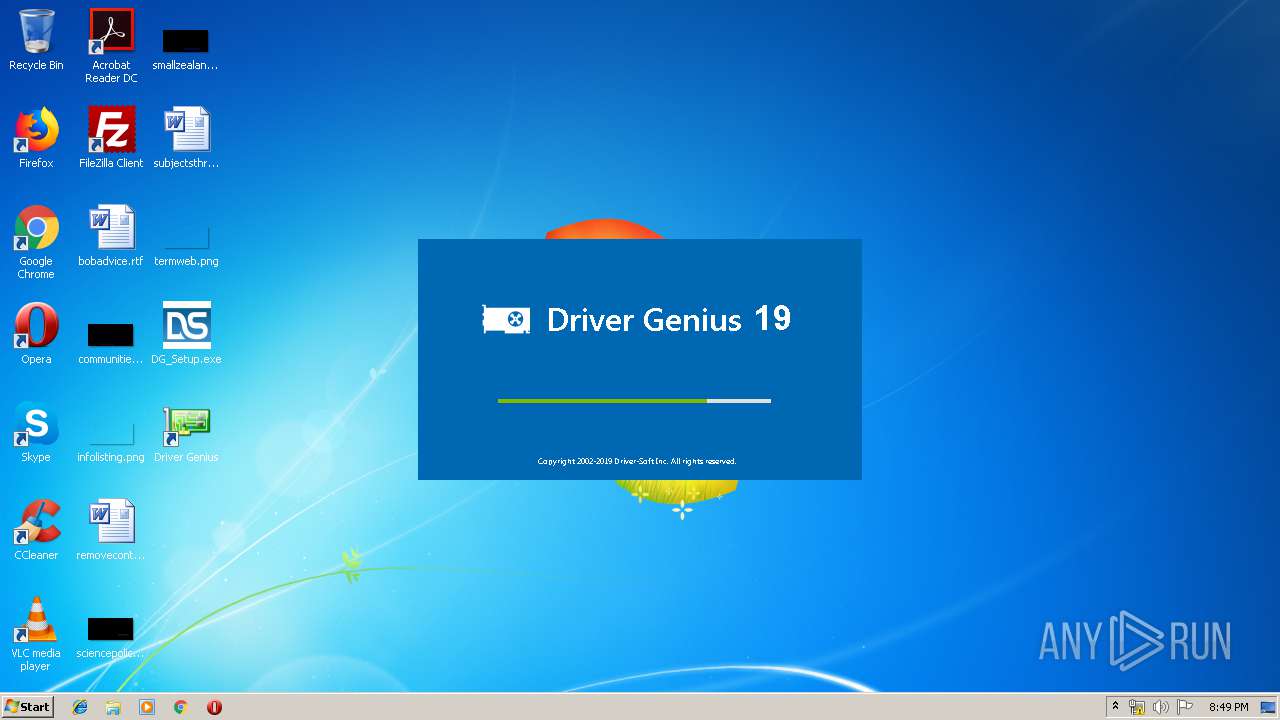Open the Start menu
The height and width of the screenshot is (720, 1280).
(28, 707)
